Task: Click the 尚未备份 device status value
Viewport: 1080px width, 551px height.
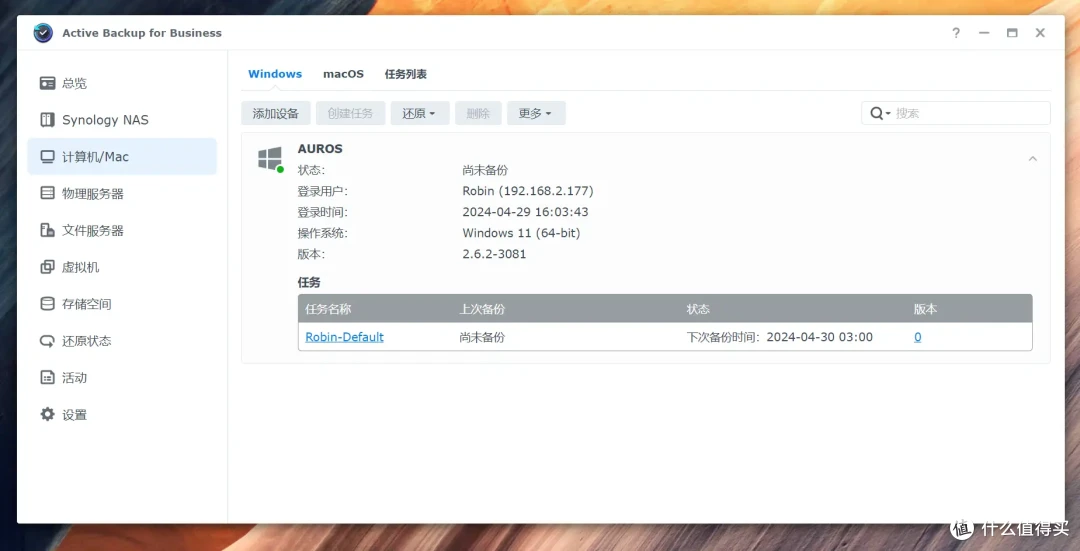Action: pyautogui.click(x=485, y=170)
